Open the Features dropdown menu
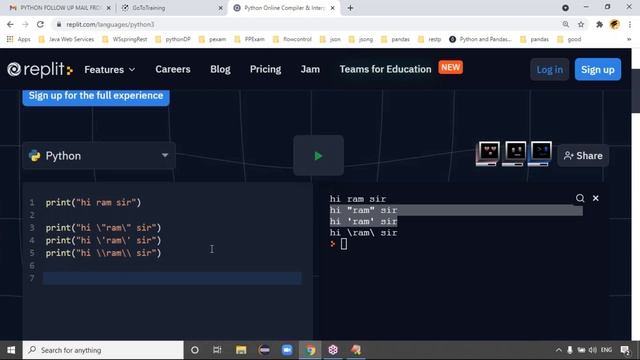Image resolution: width=640 pixels, height=360 pixels. (x=109, y=69)
